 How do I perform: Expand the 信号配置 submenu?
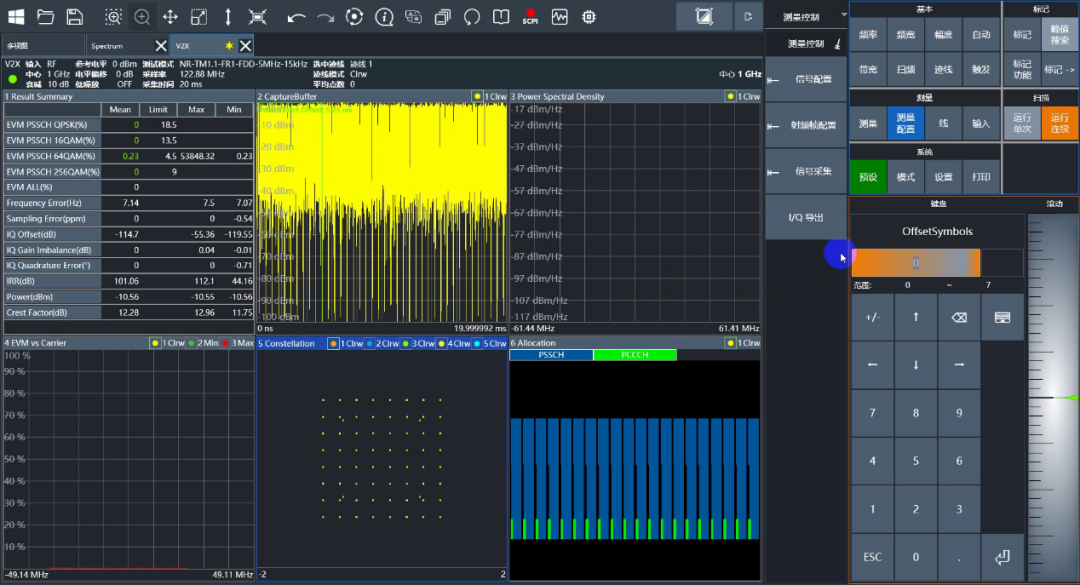click(806, 79)
